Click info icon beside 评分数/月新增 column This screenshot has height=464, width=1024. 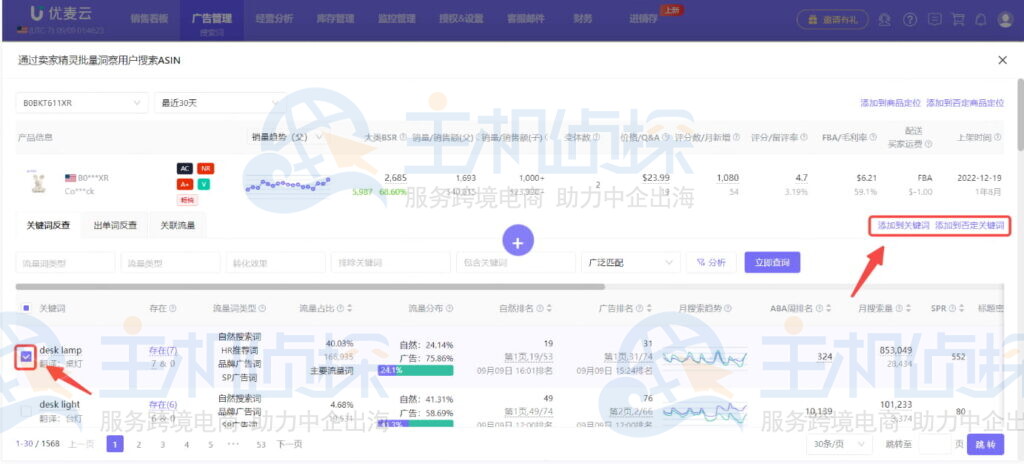[x=737, y=137]
